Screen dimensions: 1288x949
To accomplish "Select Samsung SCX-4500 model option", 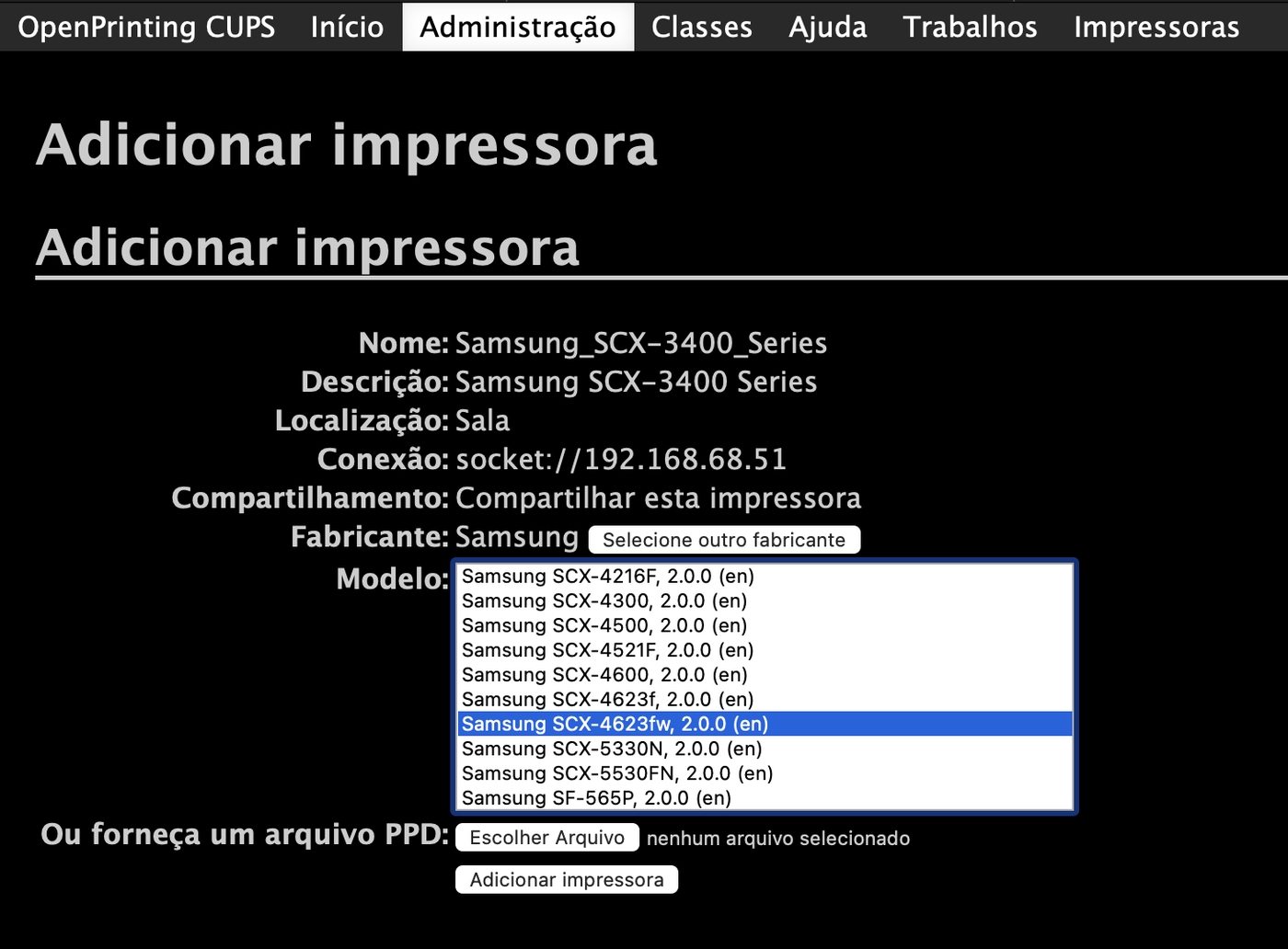I will (604, 626).
